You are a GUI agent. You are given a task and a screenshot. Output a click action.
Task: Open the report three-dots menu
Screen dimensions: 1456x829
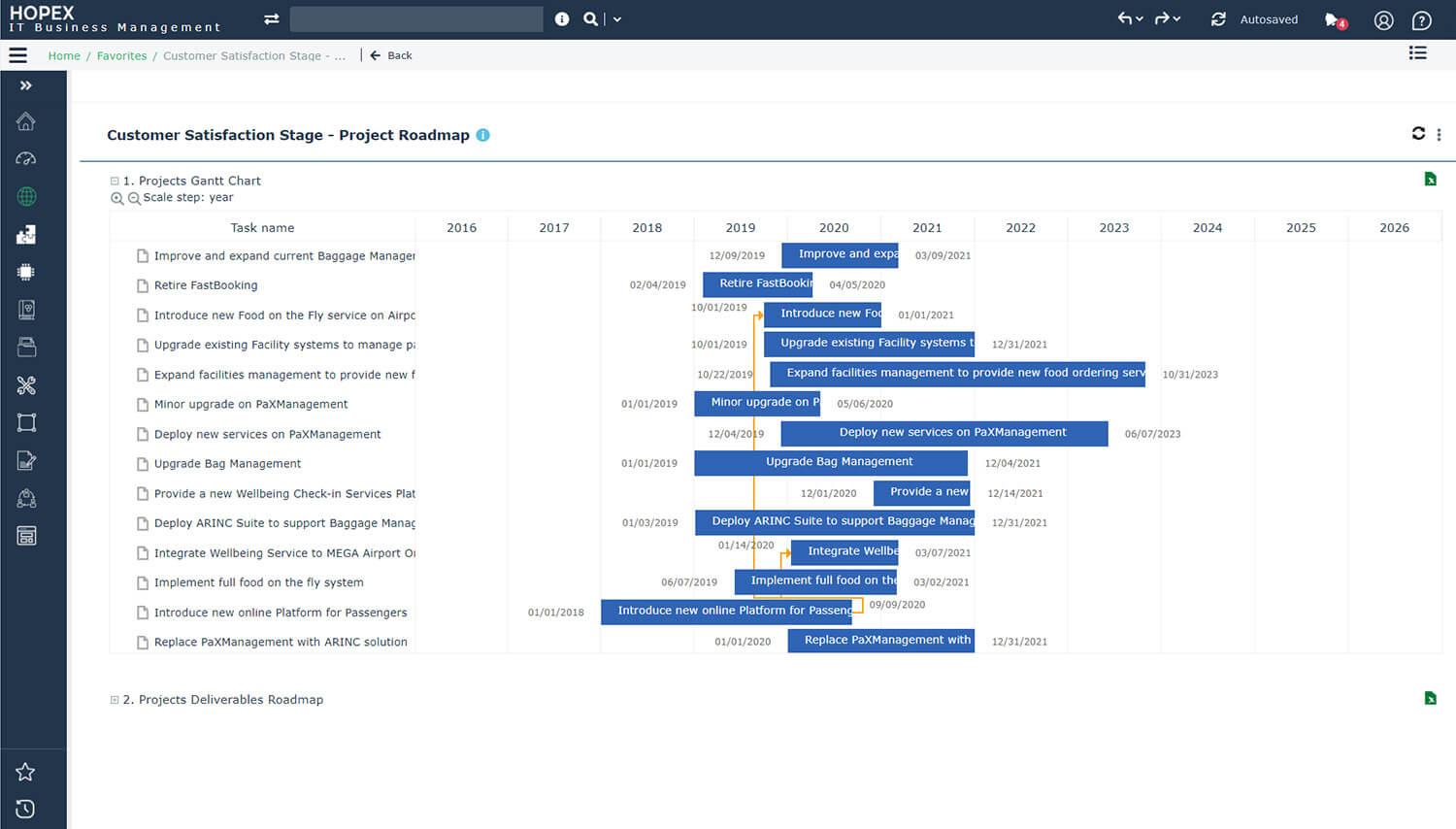click(1439, 135)
